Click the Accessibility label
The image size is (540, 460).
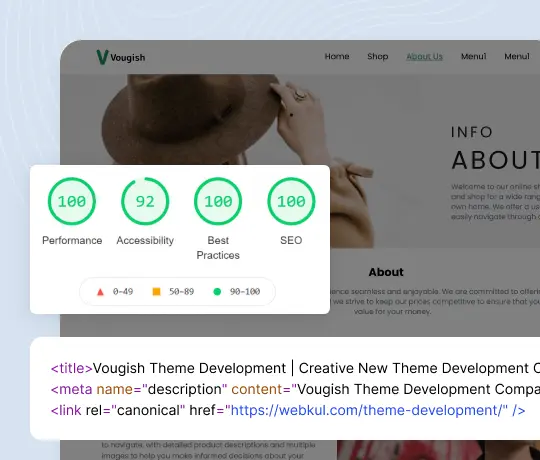tap(145, 240)
